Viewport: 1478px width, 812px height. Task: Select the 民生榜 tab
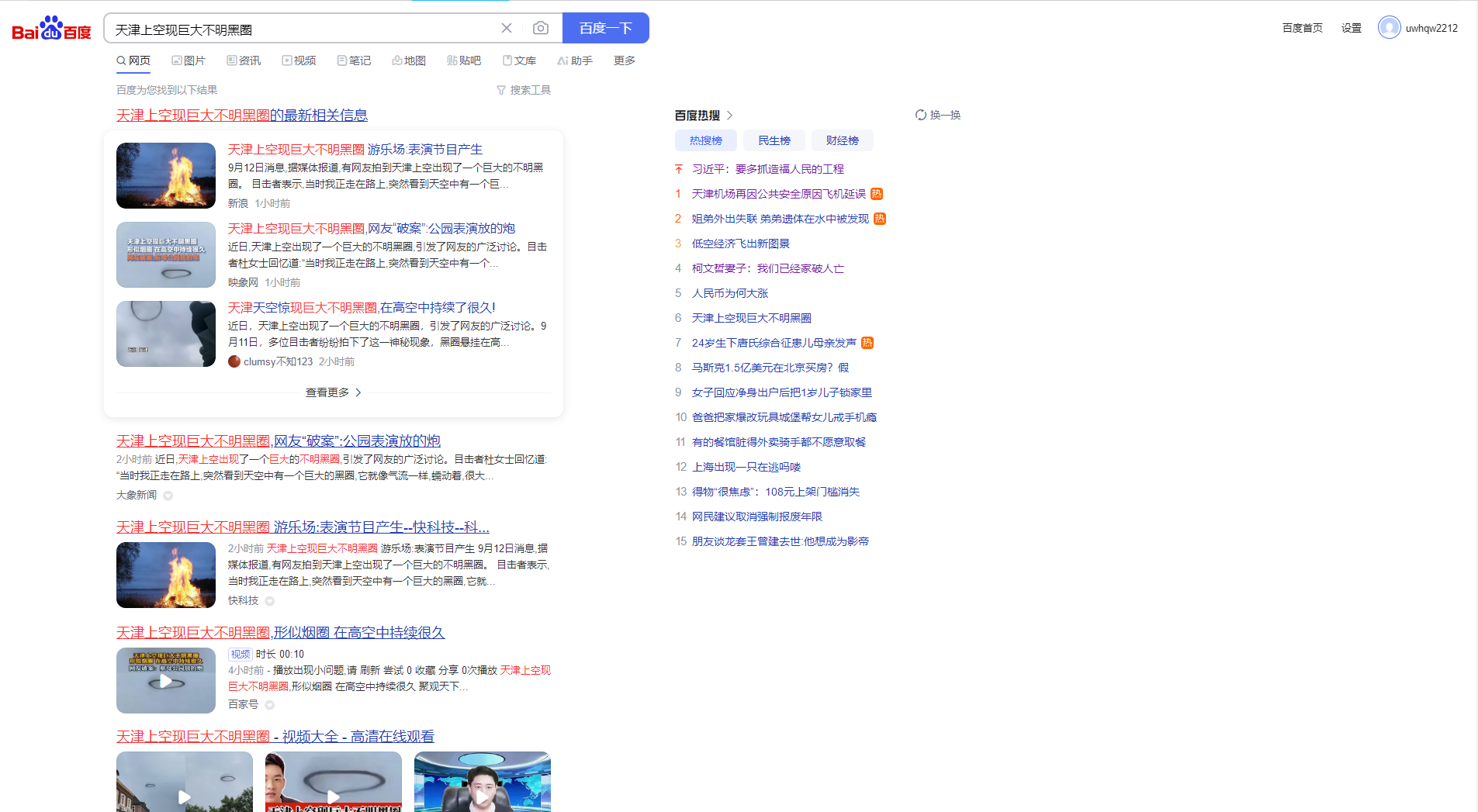coord(774,140)
